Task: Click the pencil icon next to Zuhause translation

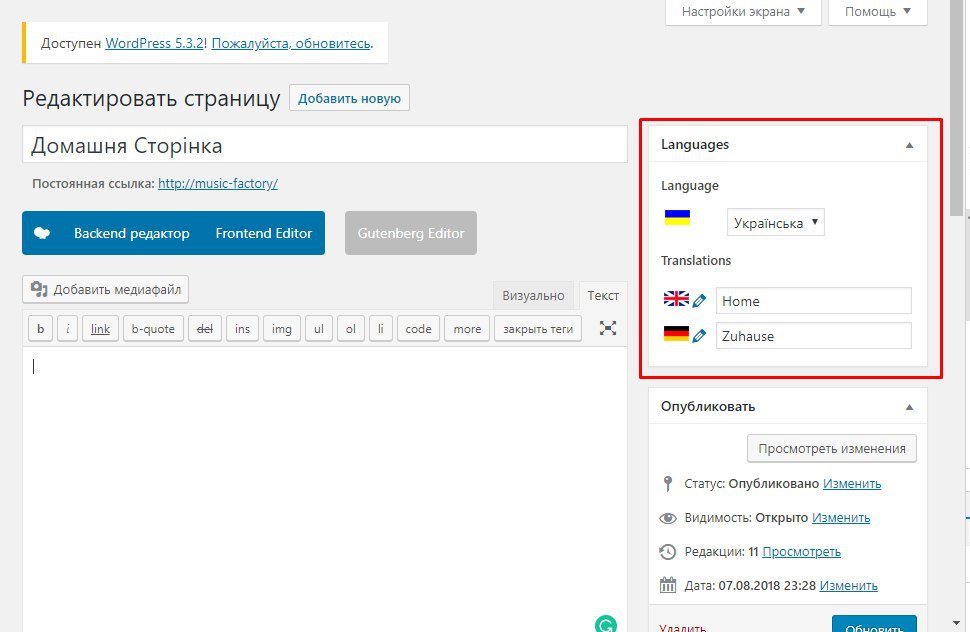Action: (x=699, y=336)
